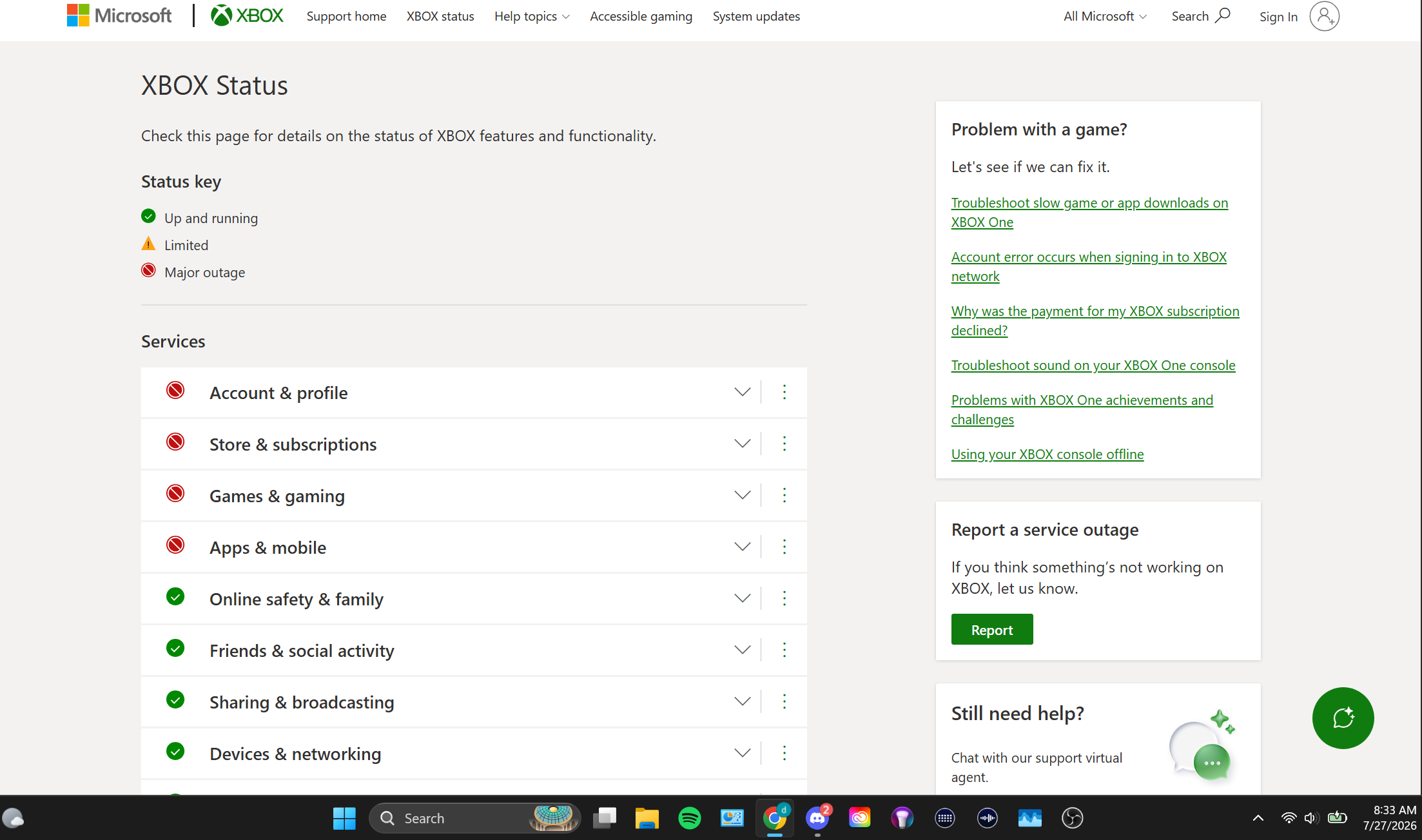This screenshot has width=1422, height=840.
Task: Expand the Account & profile service row
Action: (x=743, y=392)
